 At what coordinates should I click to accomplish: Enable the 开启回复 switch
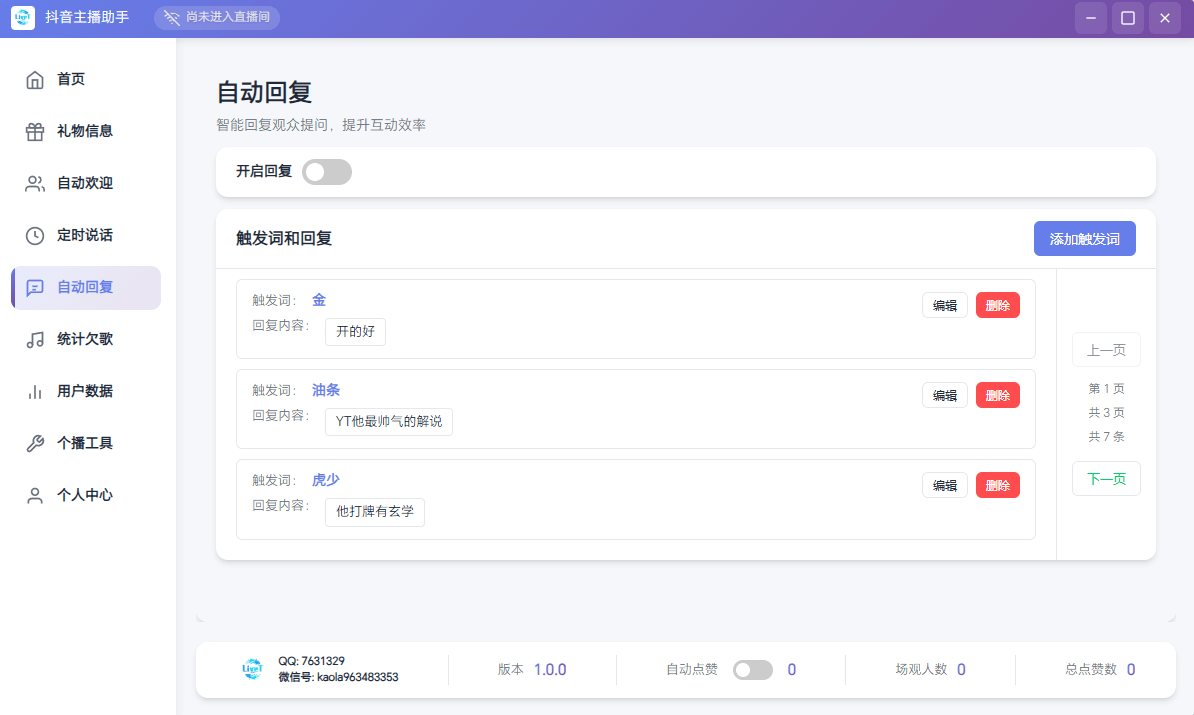pyautogui.click(x=326, y=171)
